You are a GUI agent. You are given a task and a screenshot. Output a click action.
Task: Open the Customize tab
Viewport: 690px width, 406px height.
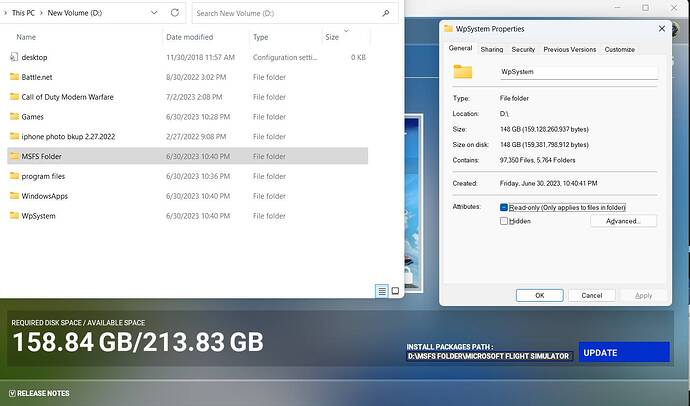coord(620,49)
